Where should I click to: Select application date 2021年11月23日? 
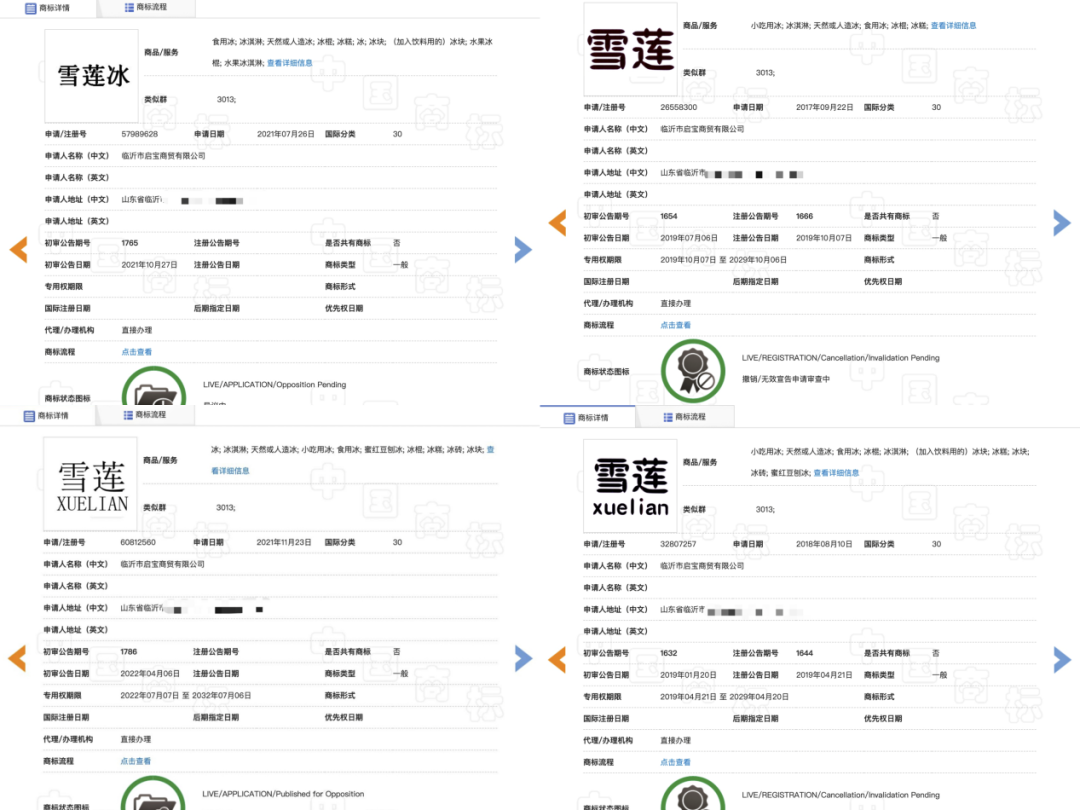[284, 543]
